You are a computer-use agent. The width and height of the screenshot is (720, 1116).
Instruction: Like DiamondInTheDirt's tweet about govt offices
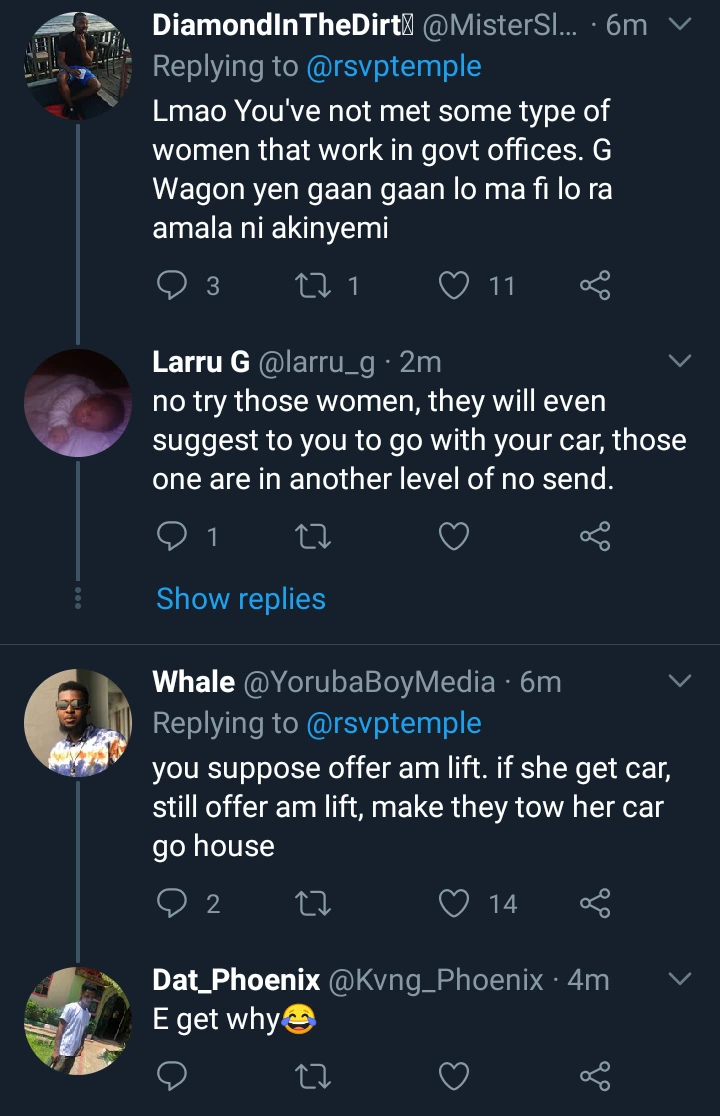455,287
